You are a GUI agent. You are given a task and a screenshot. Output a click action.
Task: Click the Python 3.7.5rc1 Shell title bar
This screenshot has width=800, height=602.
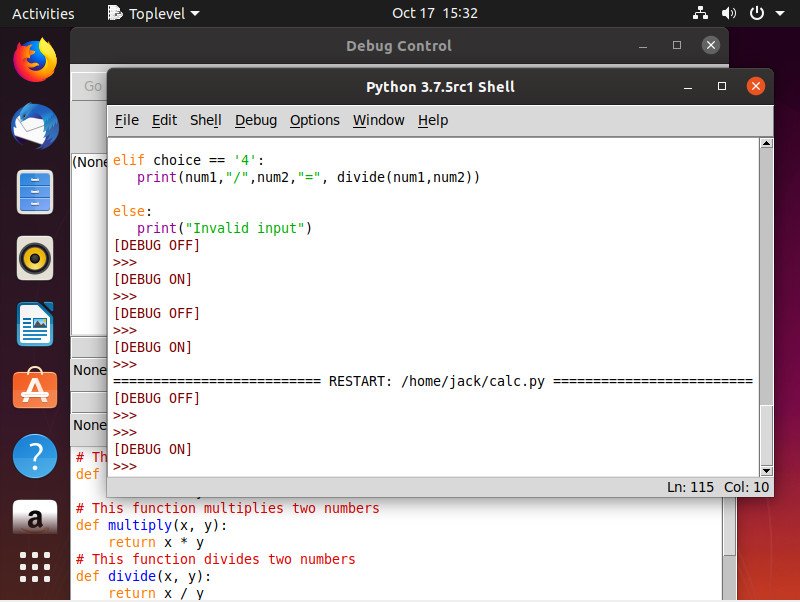440,87
